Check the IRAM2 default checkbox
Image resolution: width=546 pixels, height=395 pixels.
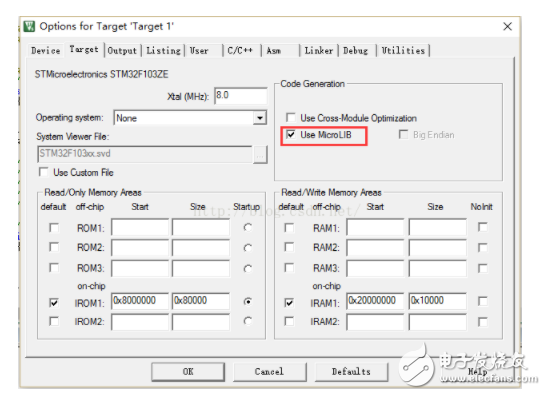tap(289, 321)
